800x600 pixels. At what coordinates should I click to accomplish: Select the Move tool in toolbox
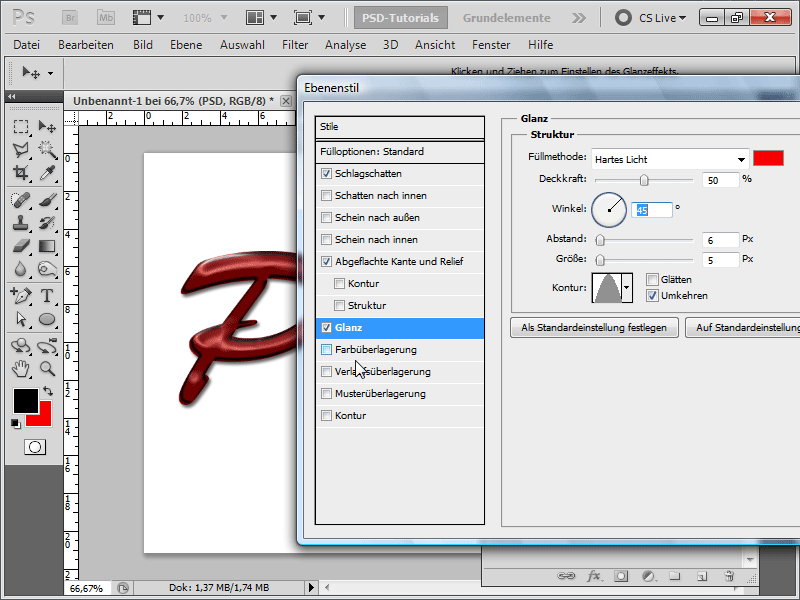47,126
